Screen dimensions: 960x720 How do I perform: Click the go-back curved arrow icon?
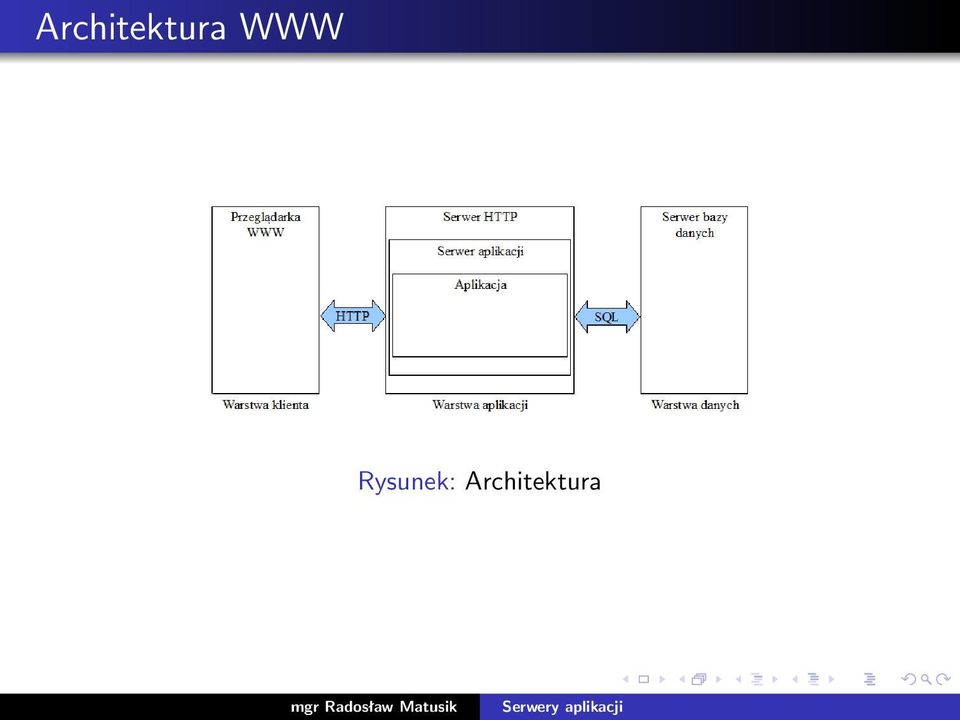coord(908,679)
